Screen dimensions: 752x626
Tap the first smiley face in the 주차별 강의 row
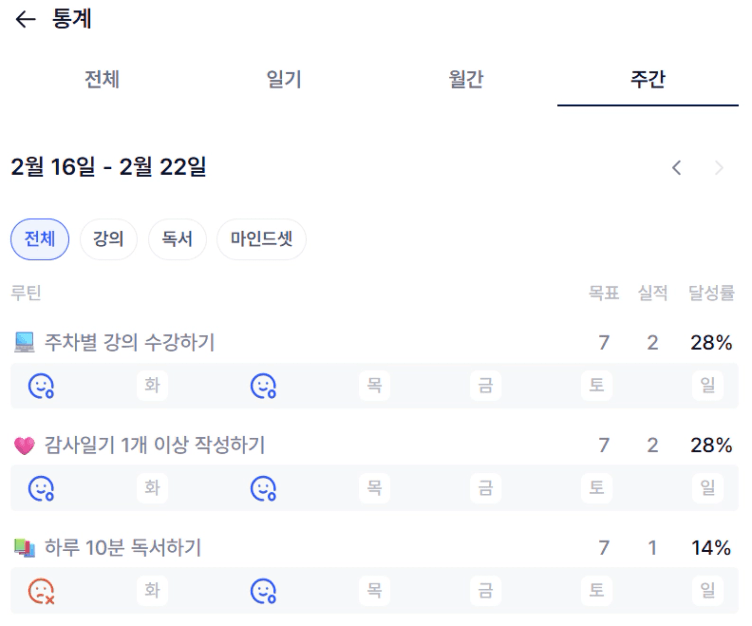point(41,386)
